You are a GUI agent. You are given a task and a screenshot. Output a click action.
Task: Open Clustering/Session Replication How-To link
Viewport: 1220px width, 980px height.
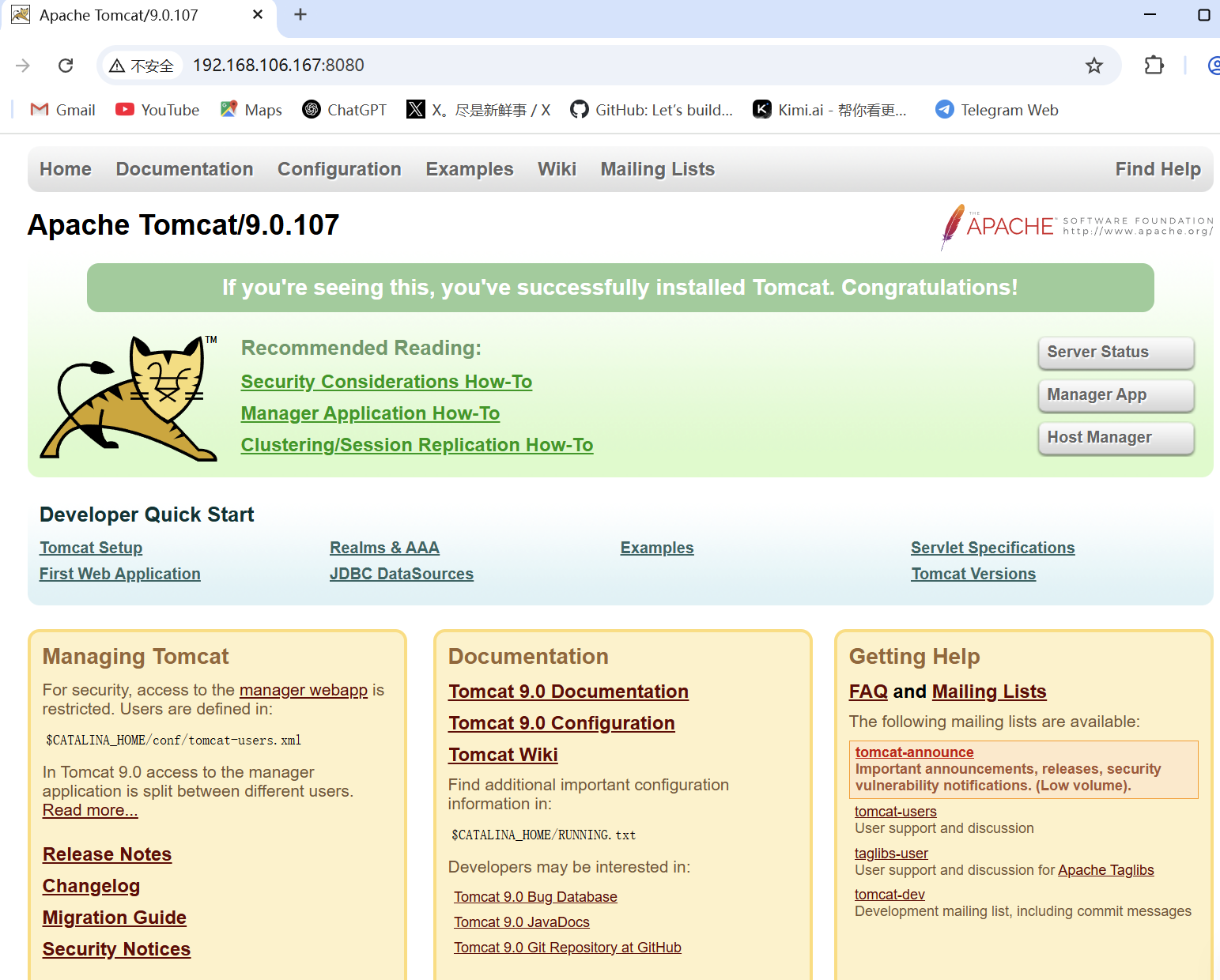tap(417, 445)
